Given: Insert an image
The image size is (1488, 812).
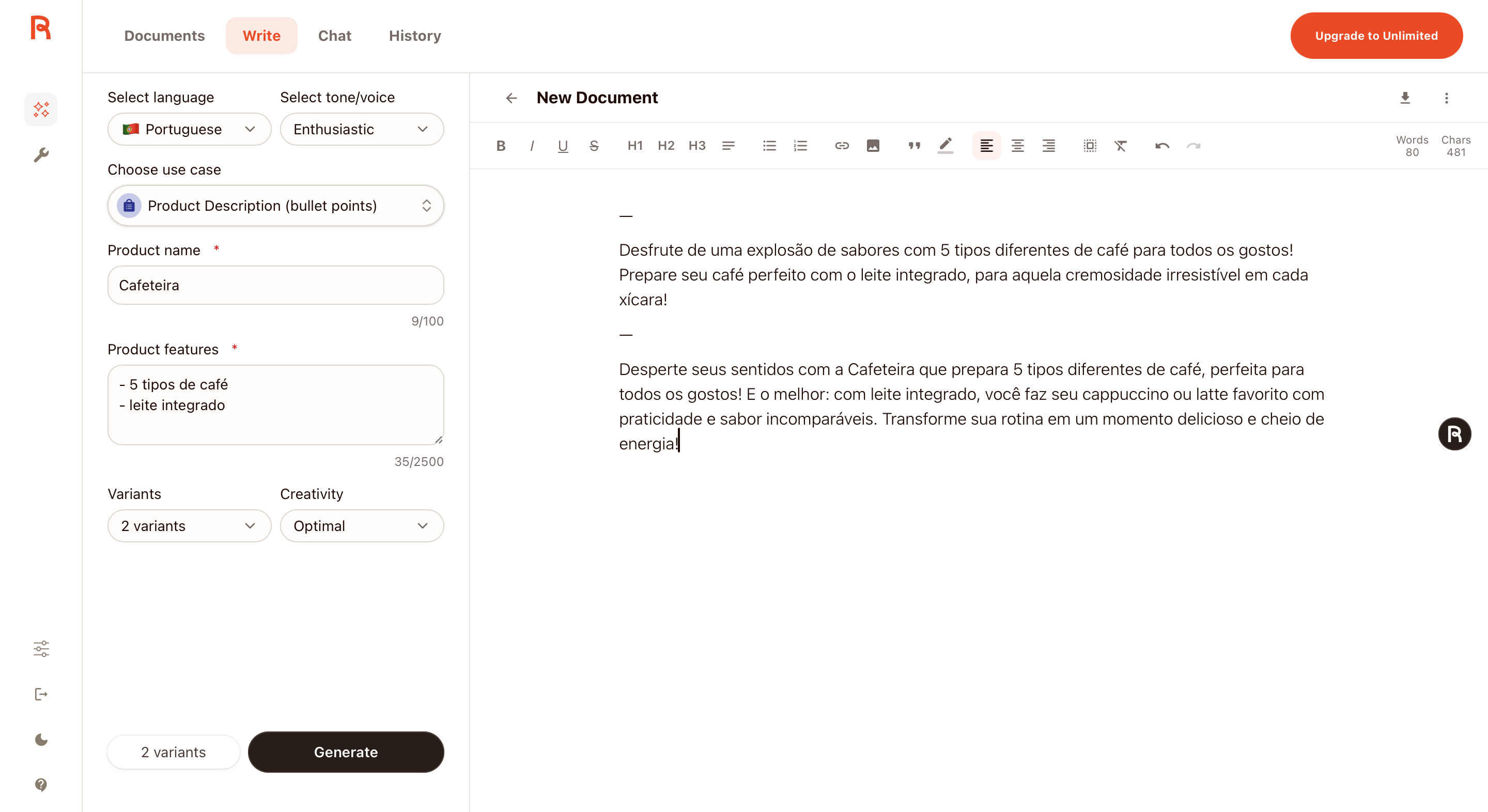Looking at the screenshot, I should point(873,146).
